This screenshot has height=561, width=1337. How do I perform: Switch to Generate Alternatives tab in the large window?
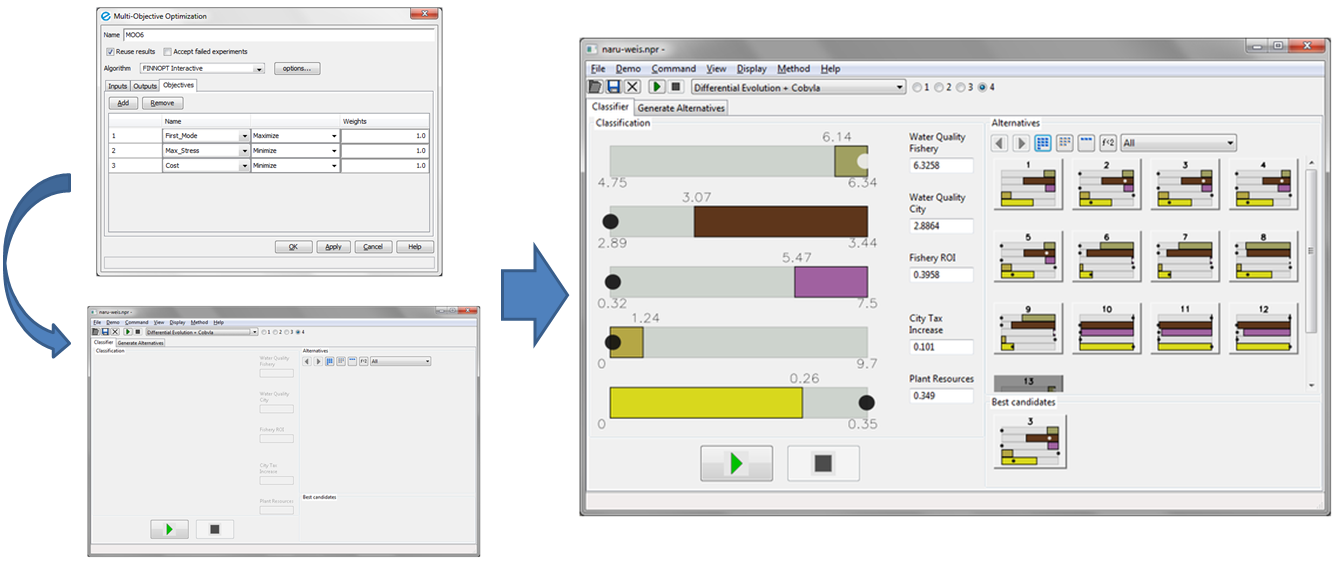pyautogui.click(x=681, y=107)
